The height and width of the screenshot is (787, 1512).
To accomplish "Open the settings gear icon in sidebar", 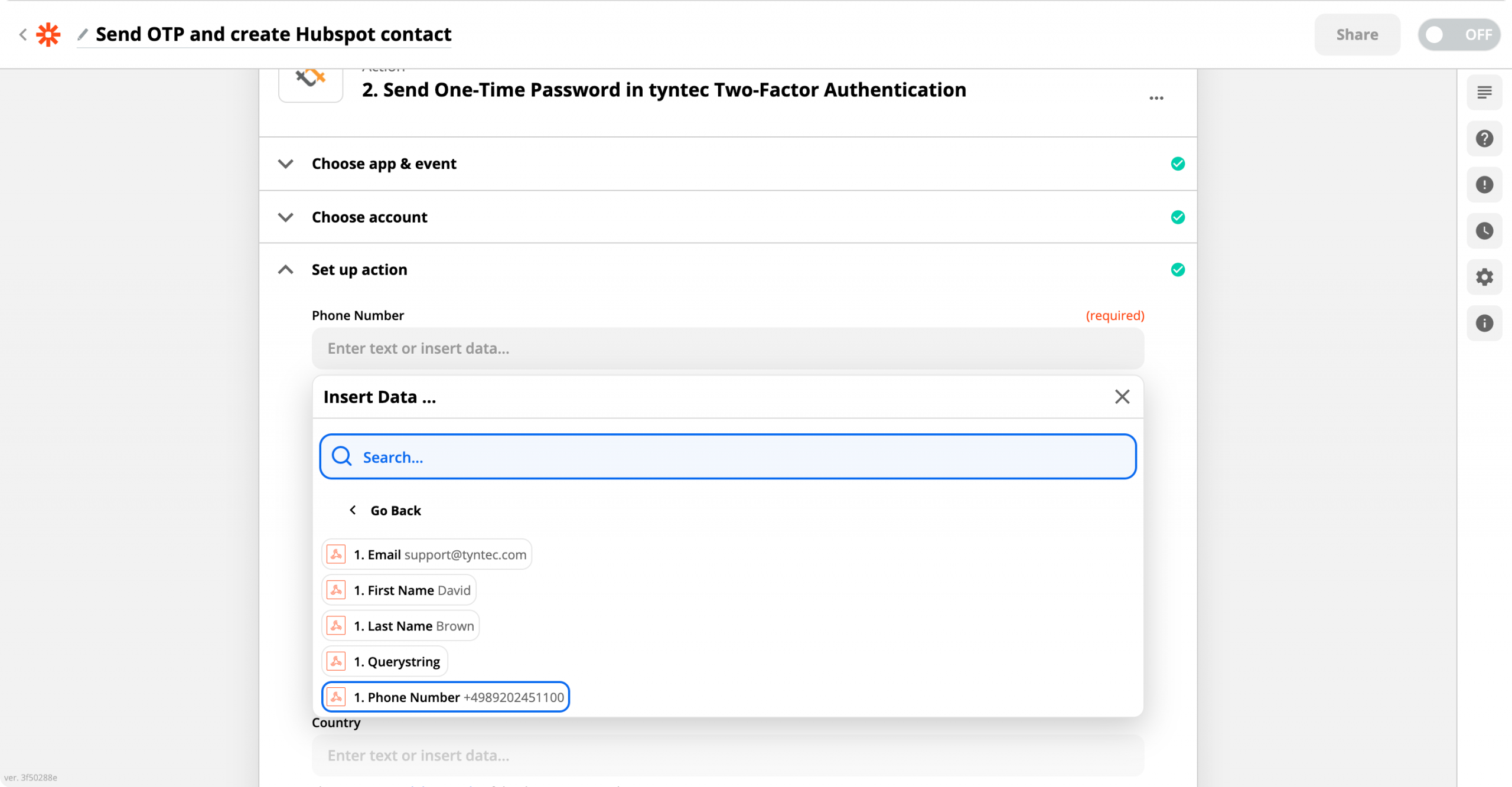I will click(x=1484, y=277).
